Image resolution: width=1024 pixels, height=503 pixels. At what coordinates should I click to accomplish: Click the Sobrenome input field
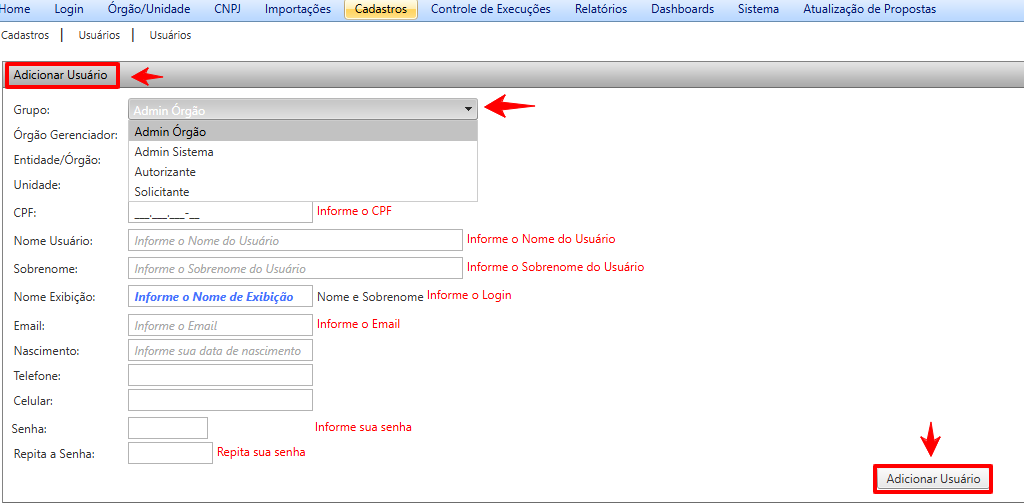[x=295, y=268]
